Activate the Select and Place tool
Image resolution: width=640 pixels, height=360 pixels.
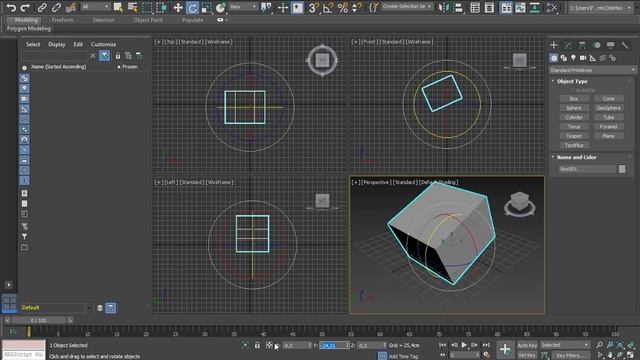coord(221,7)
